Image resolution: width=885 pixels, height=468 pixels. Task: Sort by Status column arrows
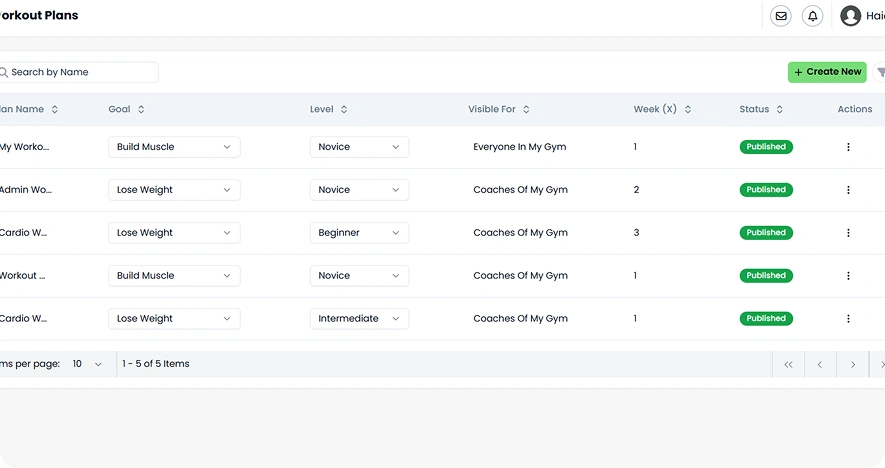click(779, 110)
